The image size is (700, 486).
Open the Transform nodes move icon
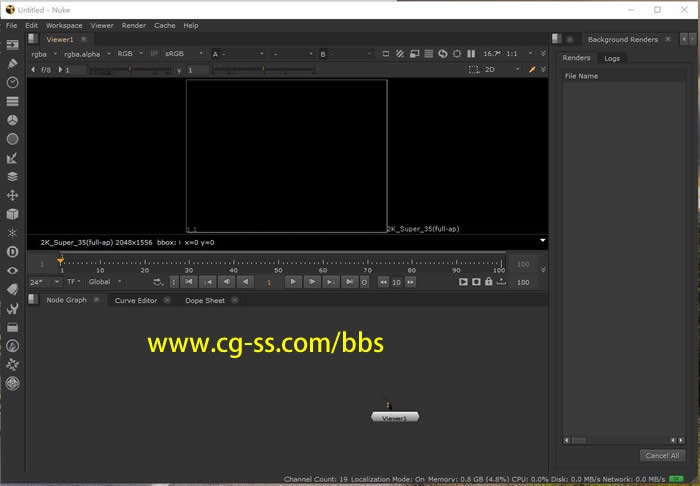point(13,195)
